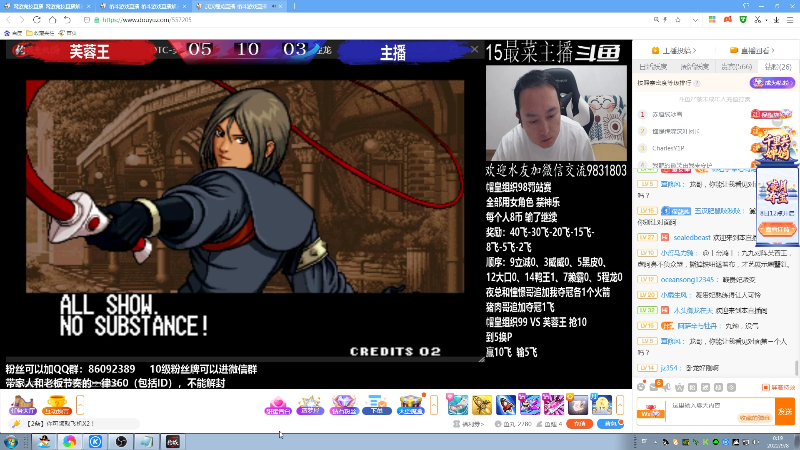Image resolution: width=800 pixels, height=450 pixels.
Task: Open the purple diamond activity icon
Action: tap(344, 405)
